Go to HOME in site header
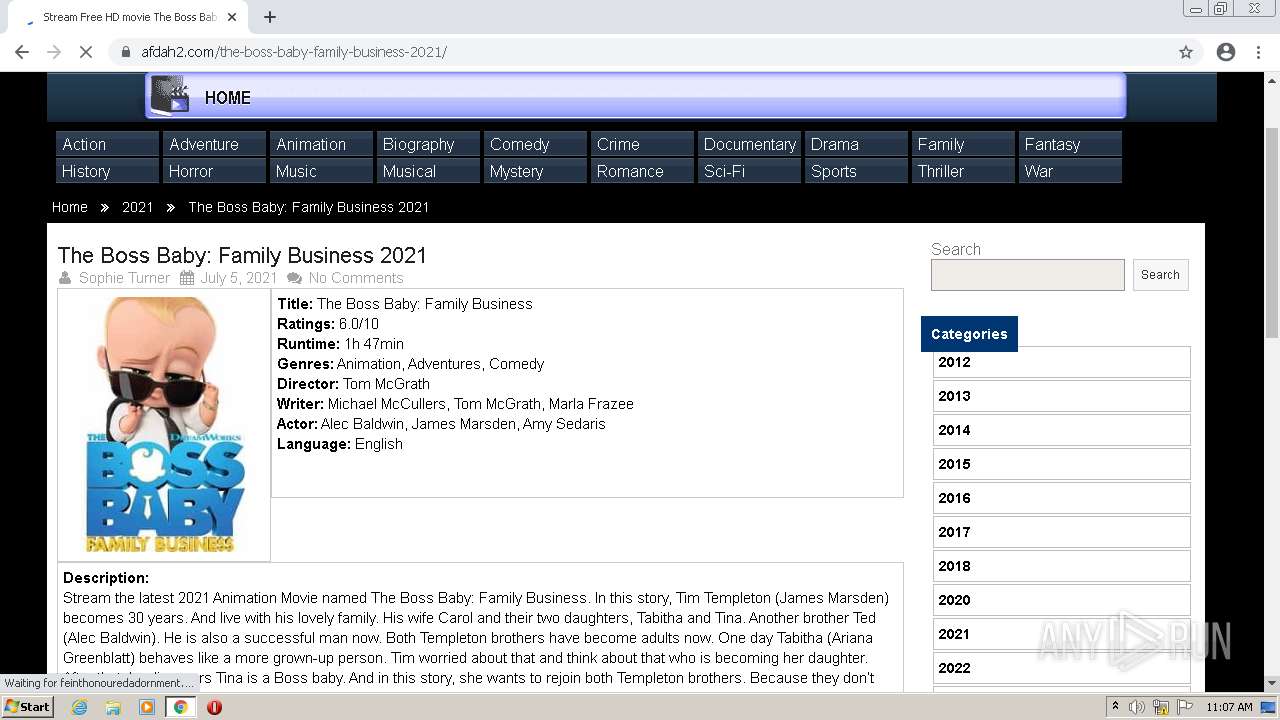The height and width of the screenshot is (720, 1280). point(228,98)
